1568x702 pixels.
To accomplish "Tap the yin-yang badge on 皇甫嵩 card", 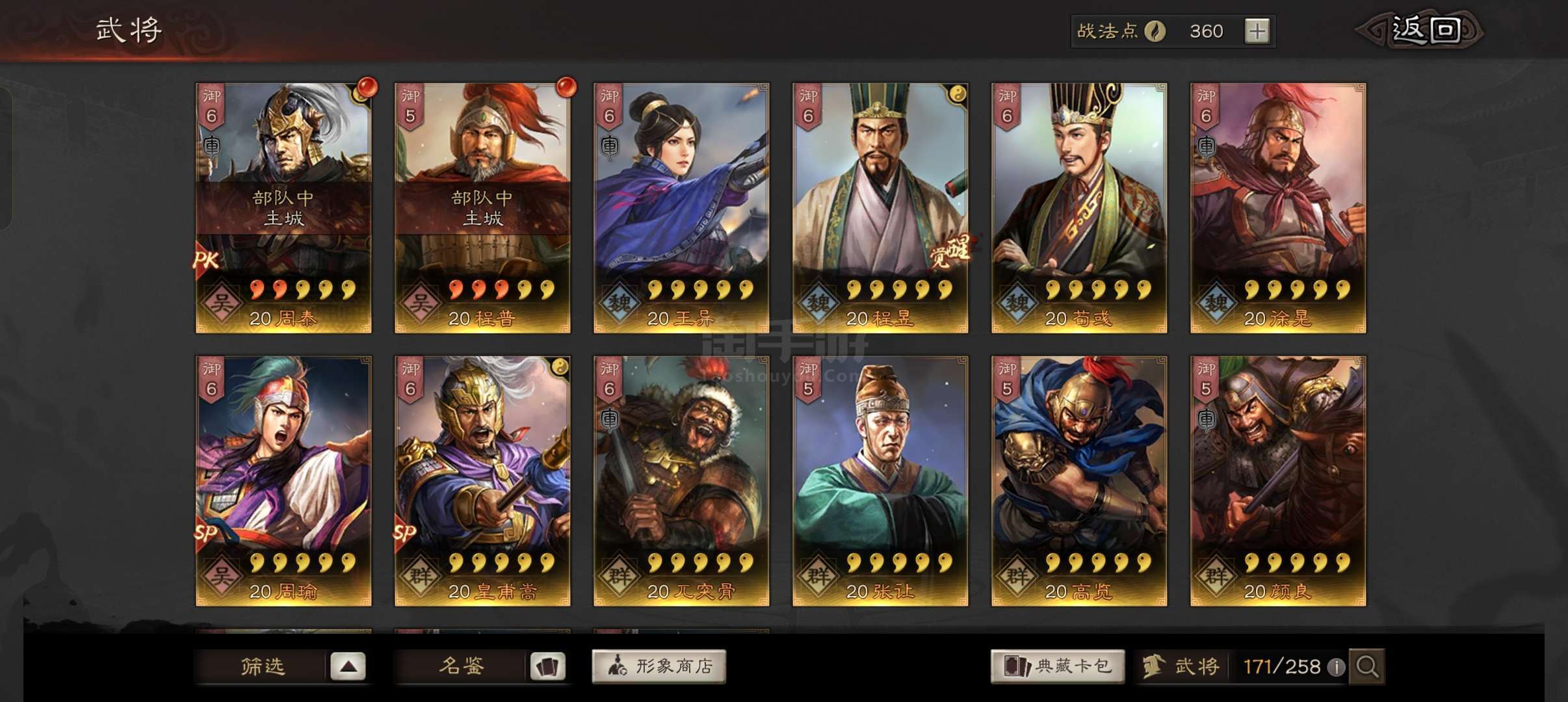I will (x=559, y=367).
